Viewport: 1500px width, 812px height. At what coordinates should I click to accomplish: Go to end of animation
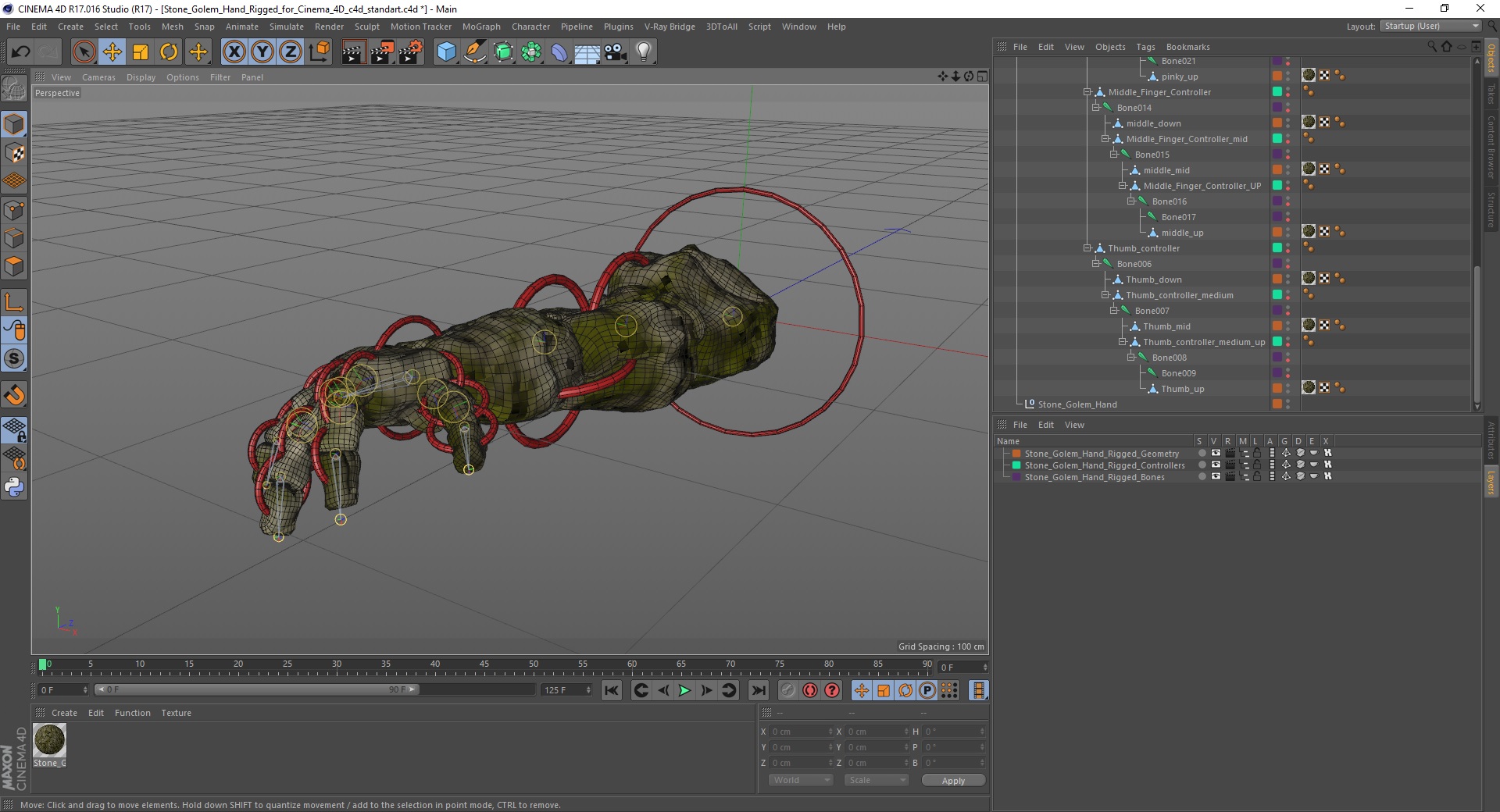758,690
